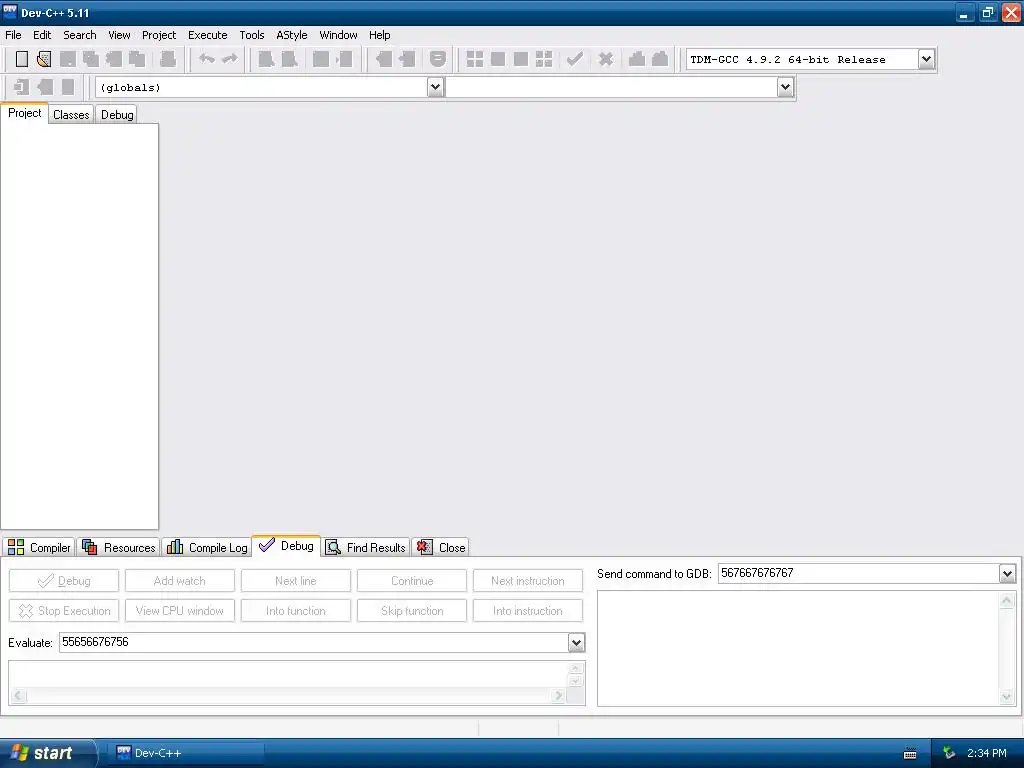This screenshot has width=1024, height=768.
Task: Open the View menu
Action: [119, 35]
